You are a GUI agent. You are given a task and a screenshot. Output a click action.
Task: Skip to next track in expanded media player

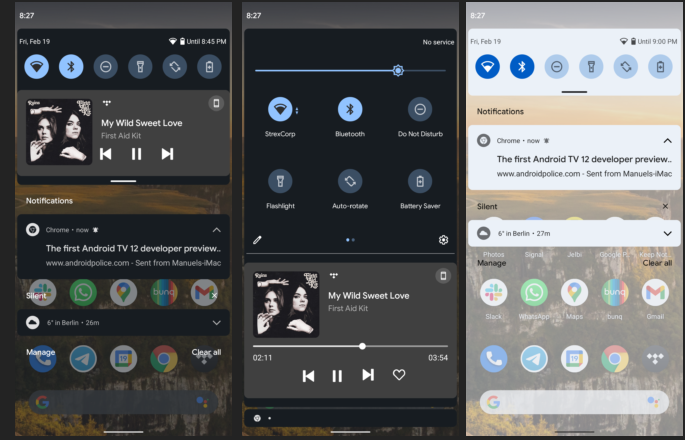[368, 375]
